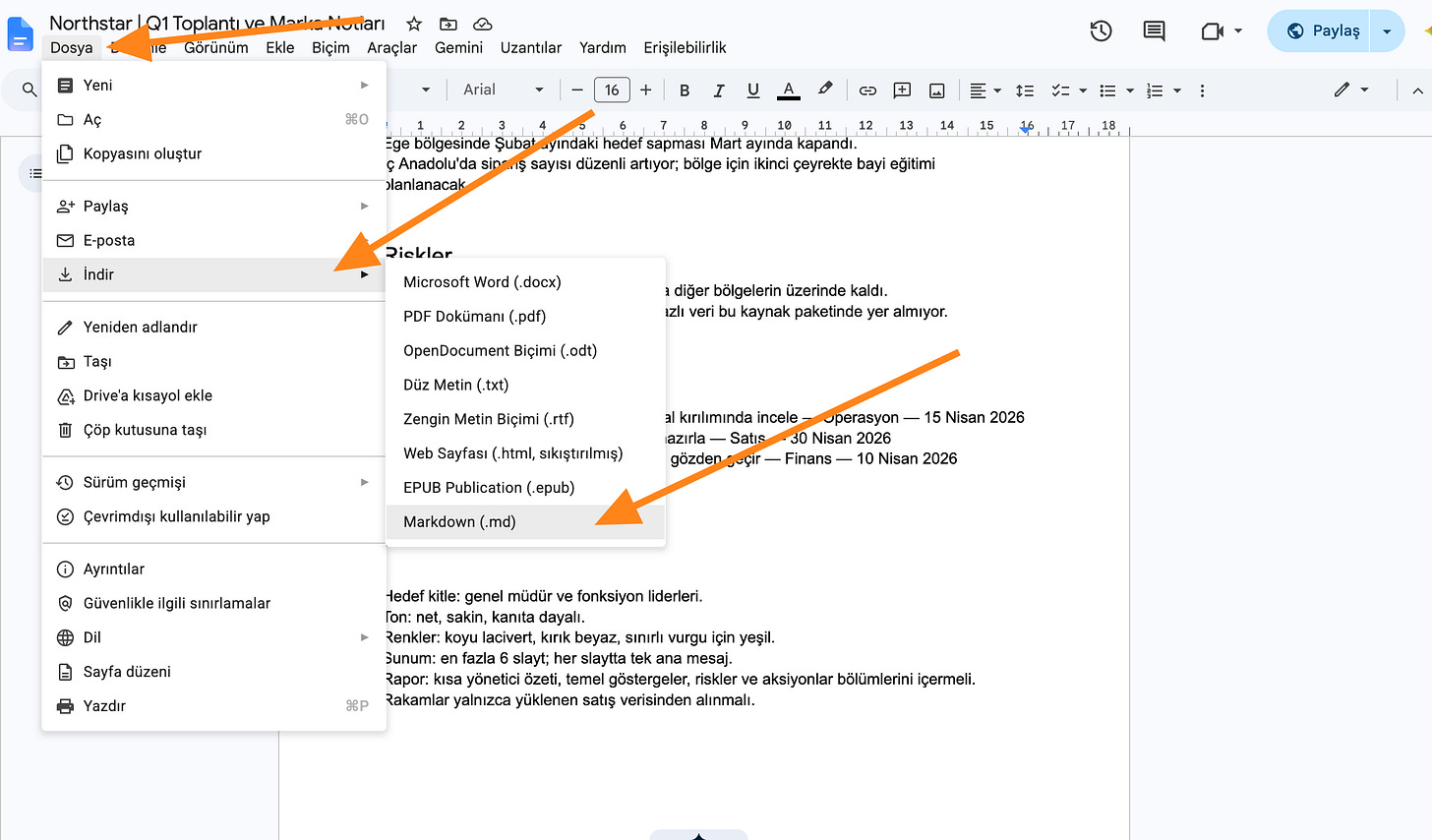Open the Dosya menu
Viewport: 1432px width, 840px height.
[72, 47]
